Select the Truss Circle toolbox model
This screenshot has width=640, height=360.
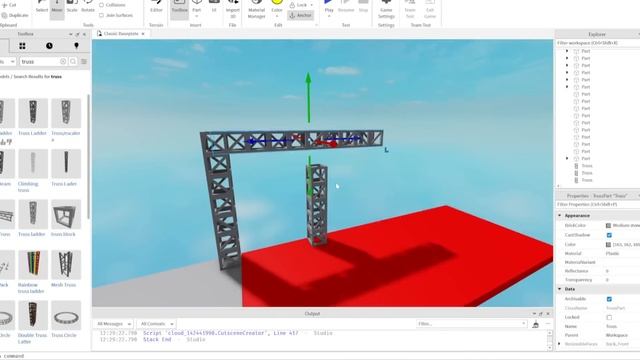tap(66, 320)
